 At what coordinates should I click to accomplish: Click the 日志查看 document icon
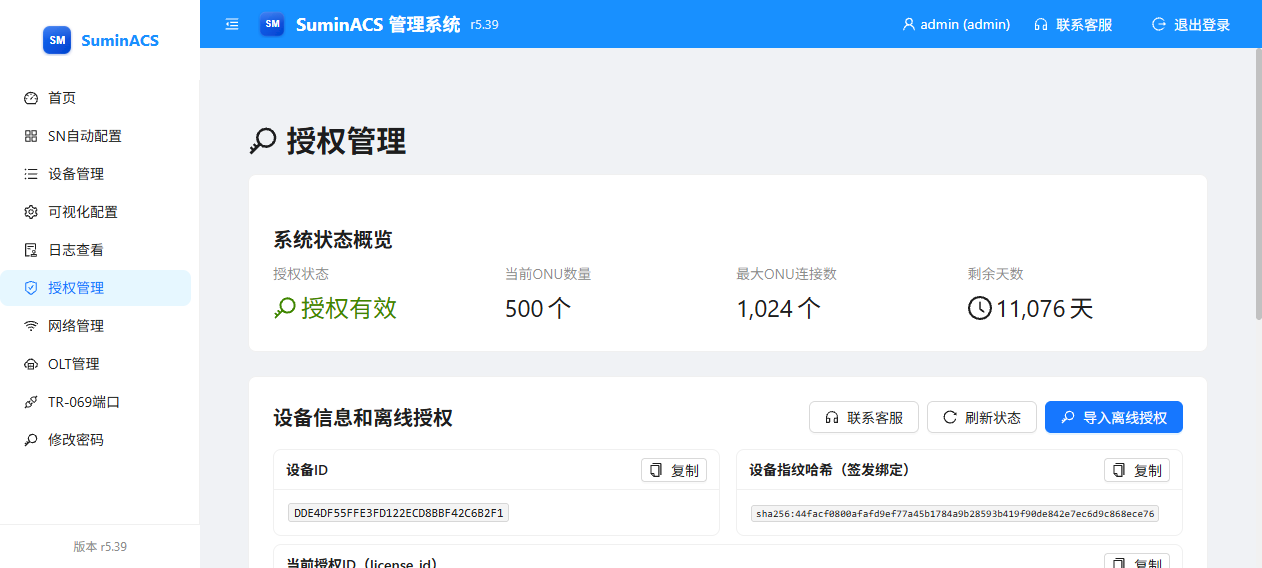click(31, 250)
